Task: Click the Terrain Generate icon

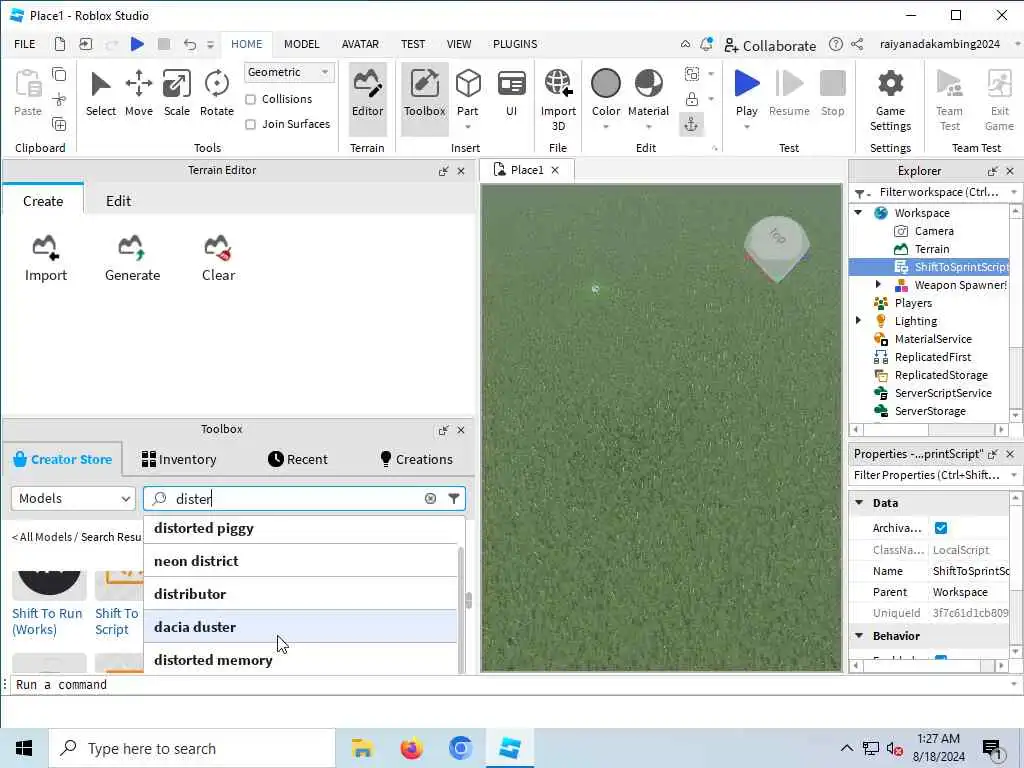Action: pos(132,259)
